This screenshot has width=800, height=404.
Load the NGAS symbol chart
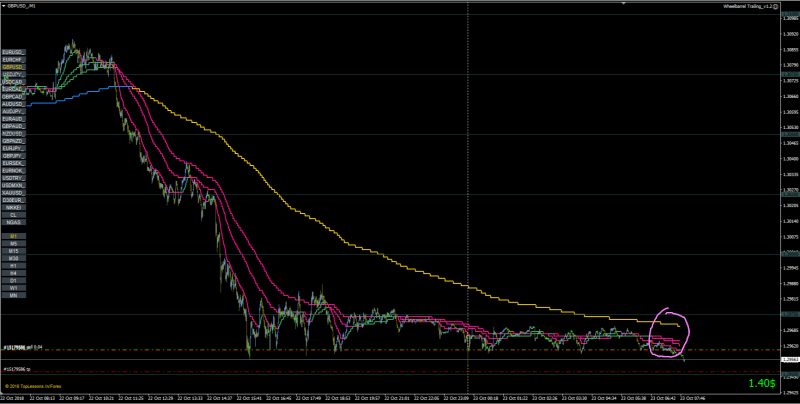click(14, 222)
